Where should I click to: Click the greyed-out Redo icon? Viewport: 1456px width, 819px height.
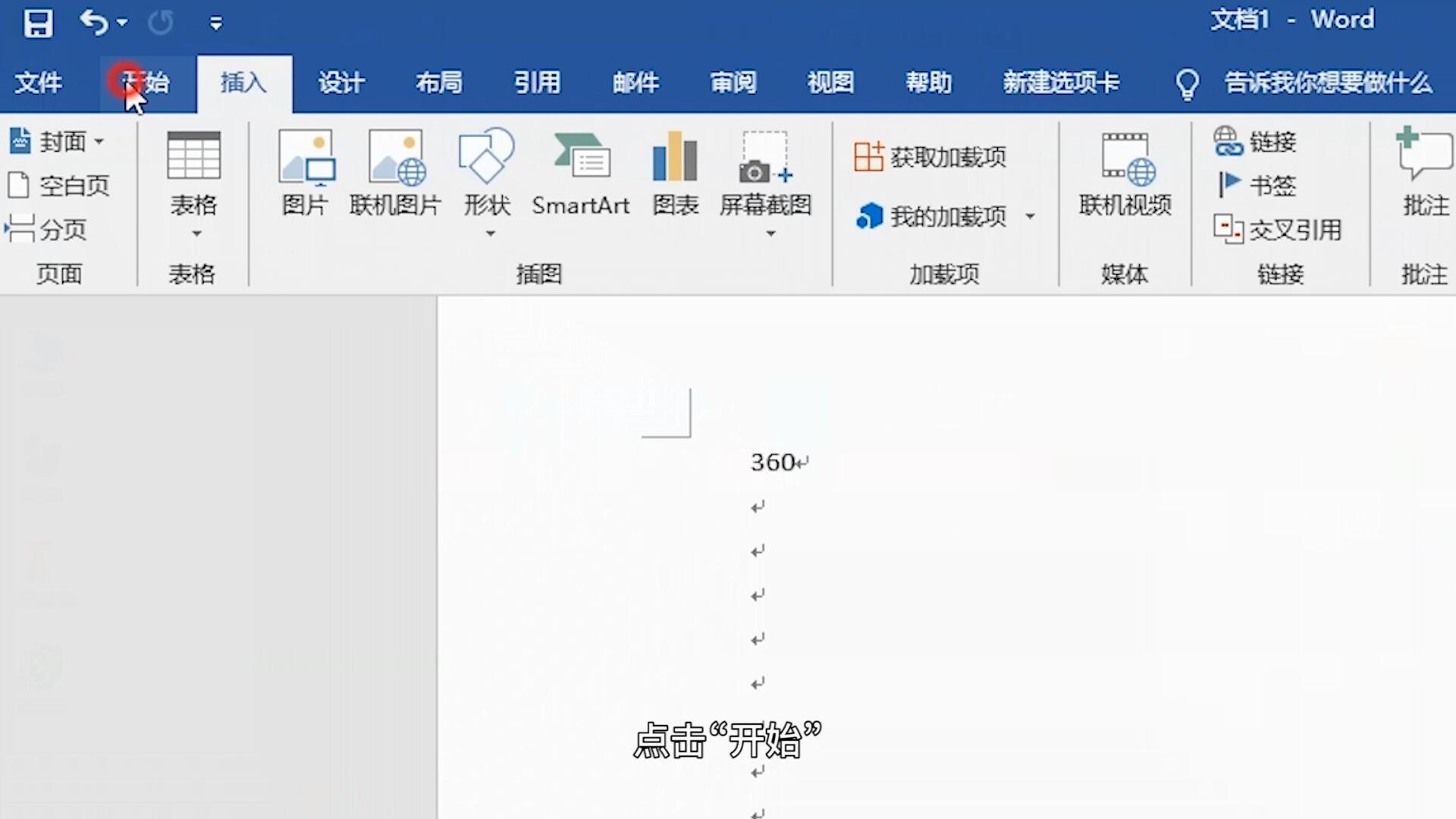pyautogui.click(x=160, y=23)
